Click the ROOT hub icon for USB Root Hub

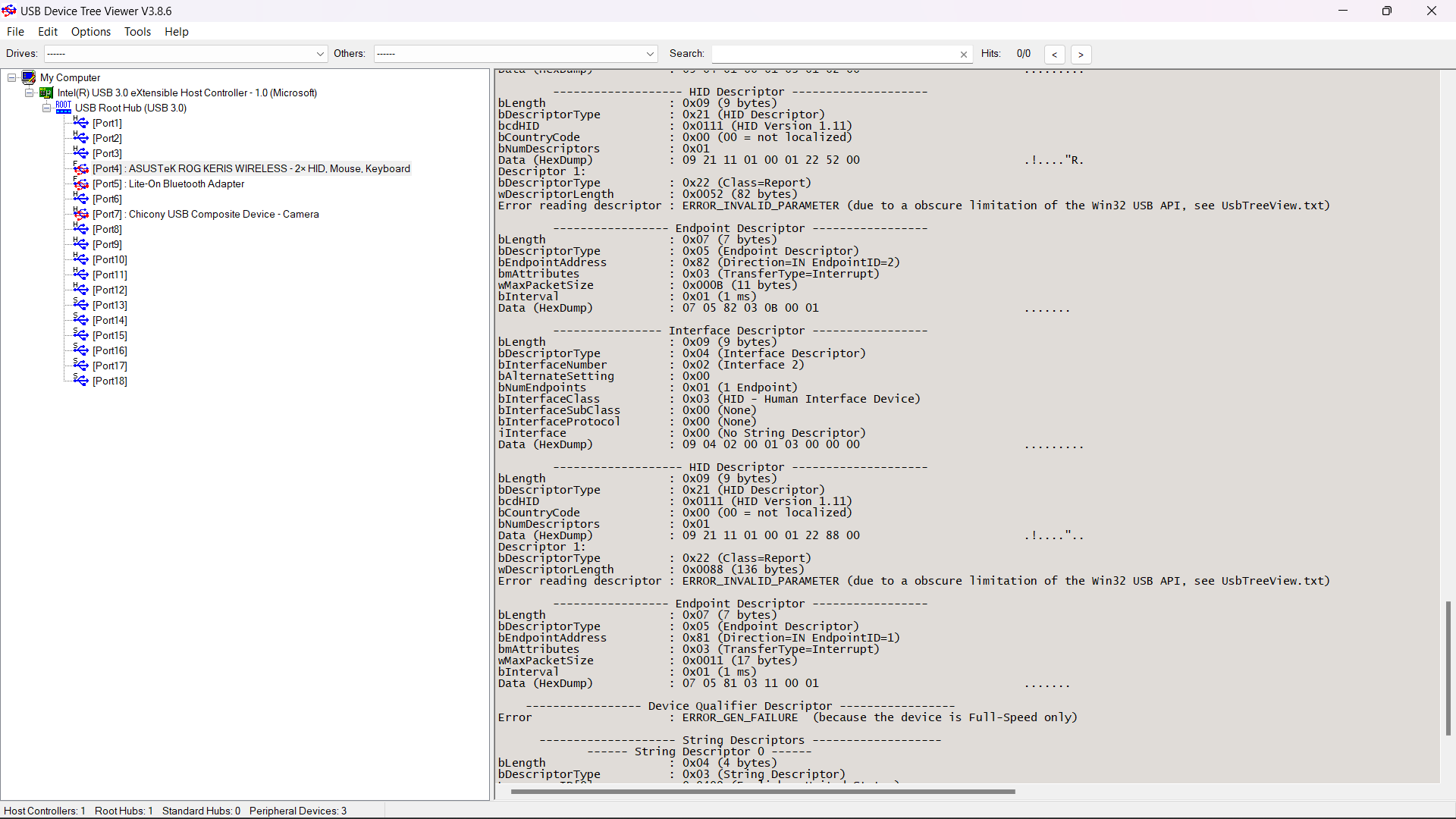coord(64,107)
